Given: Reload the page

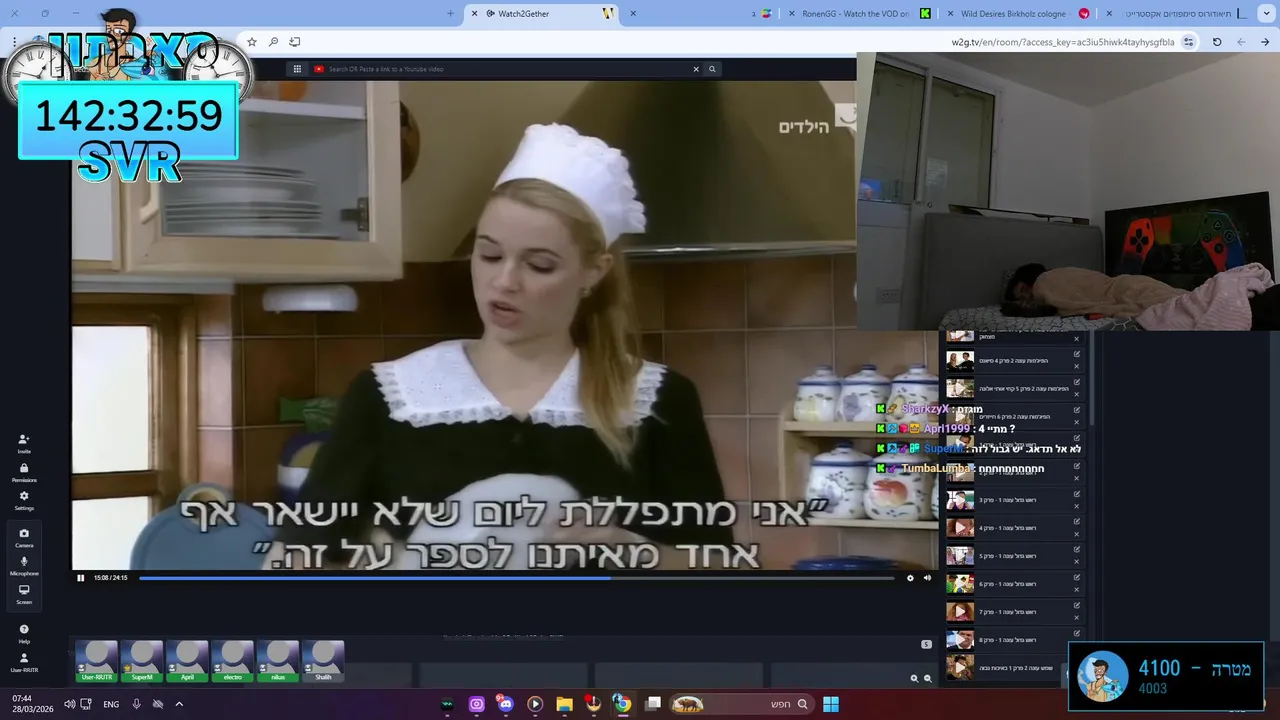Looking at the screenshot, I should click(x=1217, y=42).
